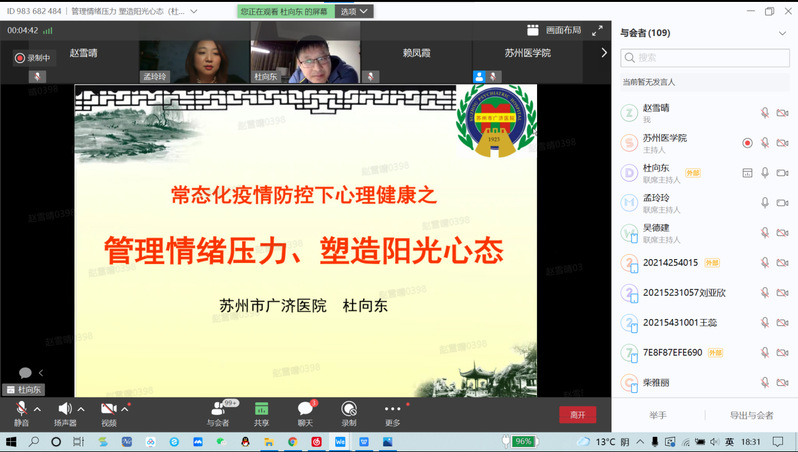Open the participants list from the toolbar
798x452 pixels.
(218, 411)
